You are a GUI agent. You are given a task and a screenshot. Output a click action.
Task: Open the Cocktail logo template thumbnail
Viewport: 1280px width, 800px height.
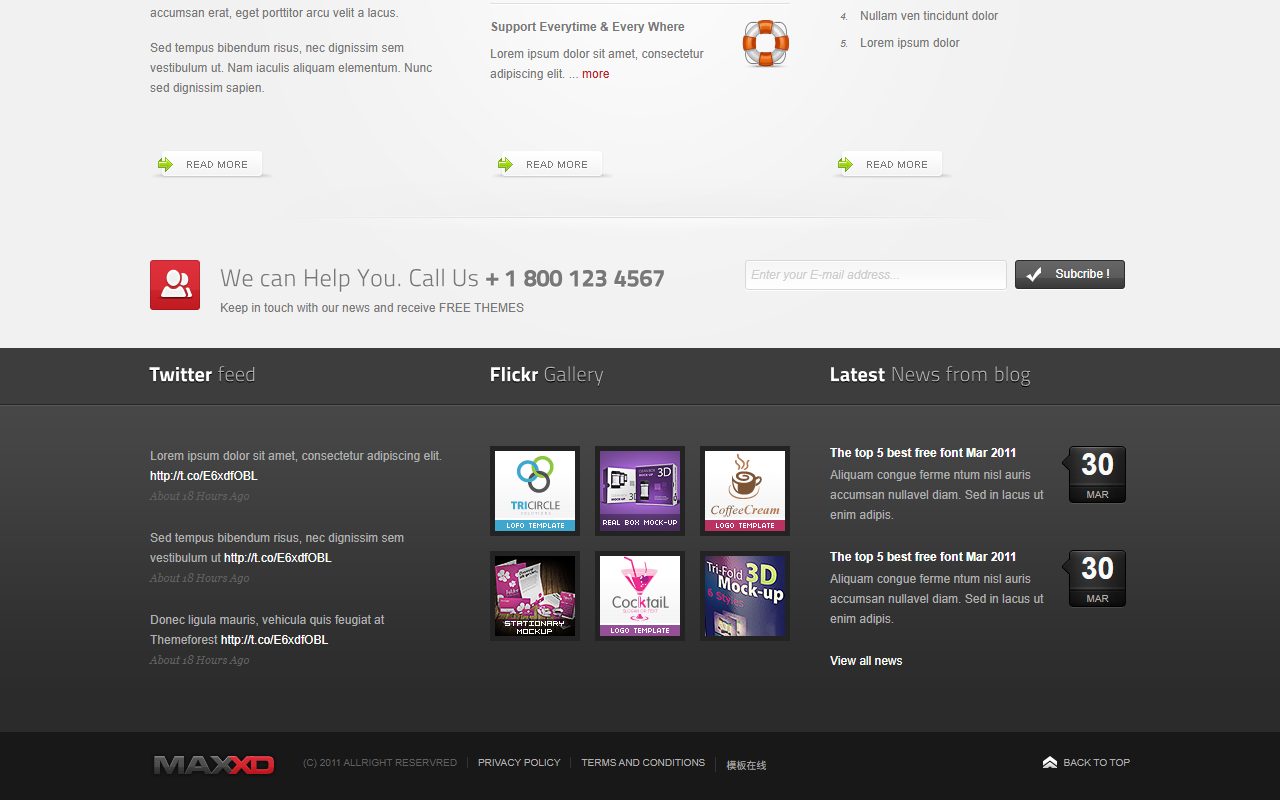pyautogui.click(x=640, y=596)
